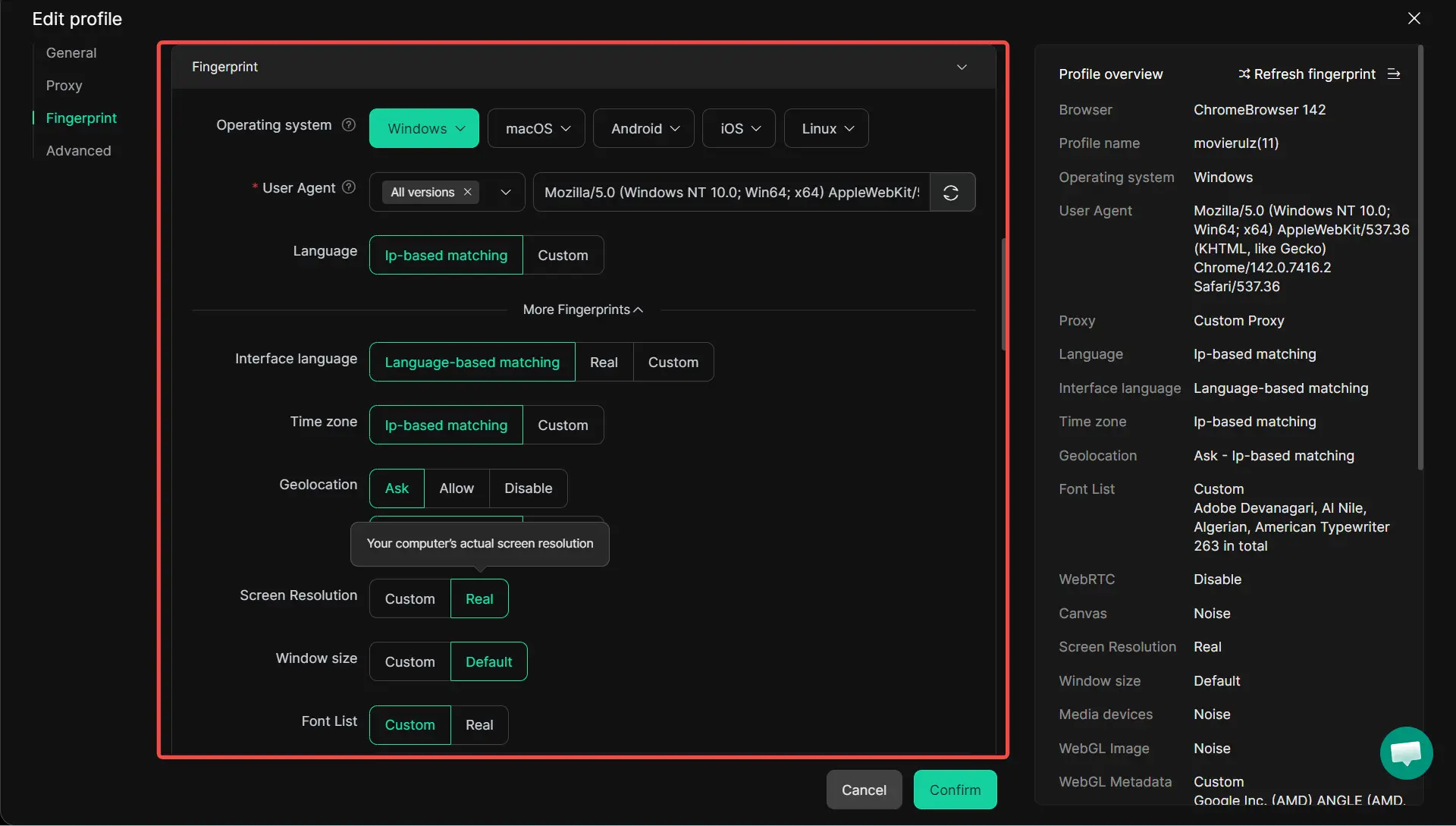
Task: Collapse the Fingerprint section header
Action: pyautogui.click(x=962, y=67)
